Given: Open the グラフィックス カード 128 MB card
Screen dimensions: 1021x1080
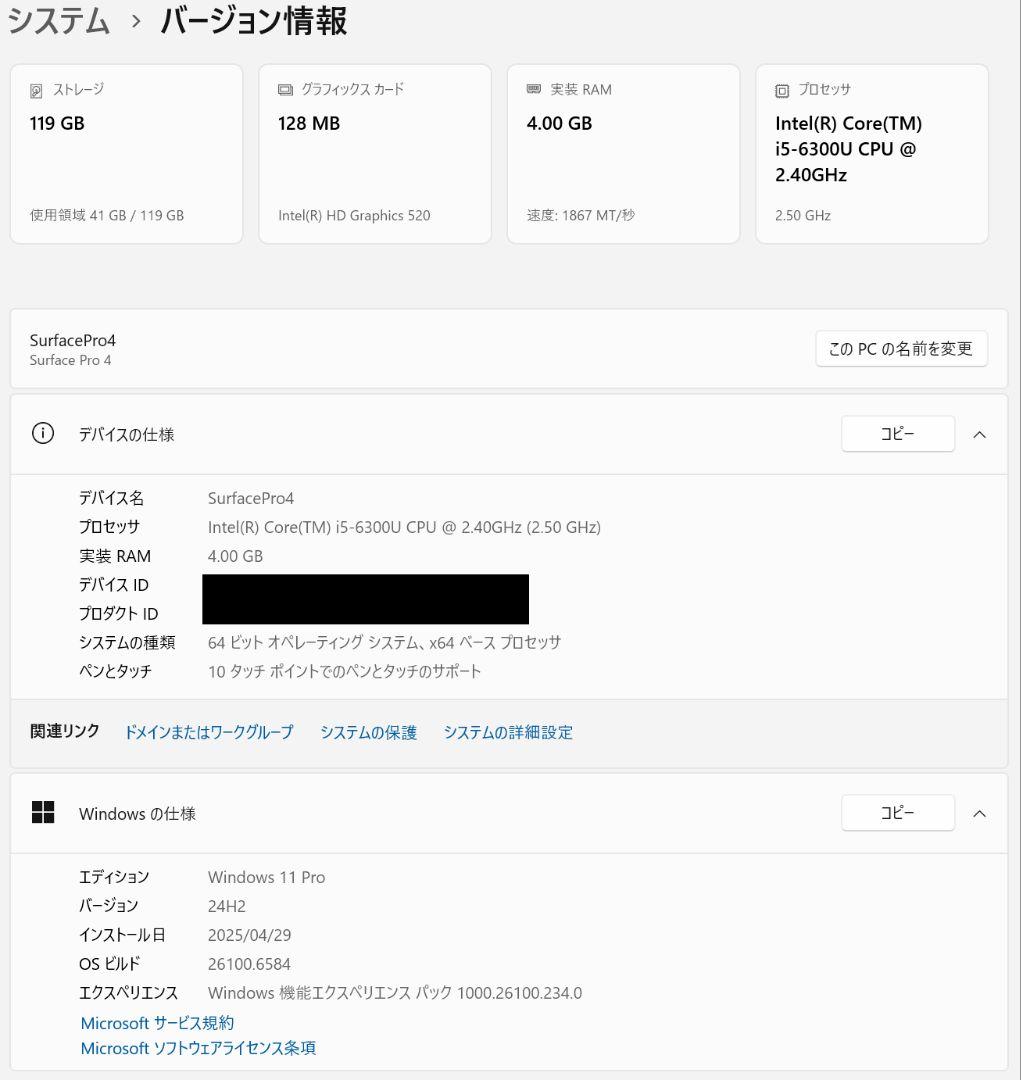Looking at the screenshot, I should point(375,154).
